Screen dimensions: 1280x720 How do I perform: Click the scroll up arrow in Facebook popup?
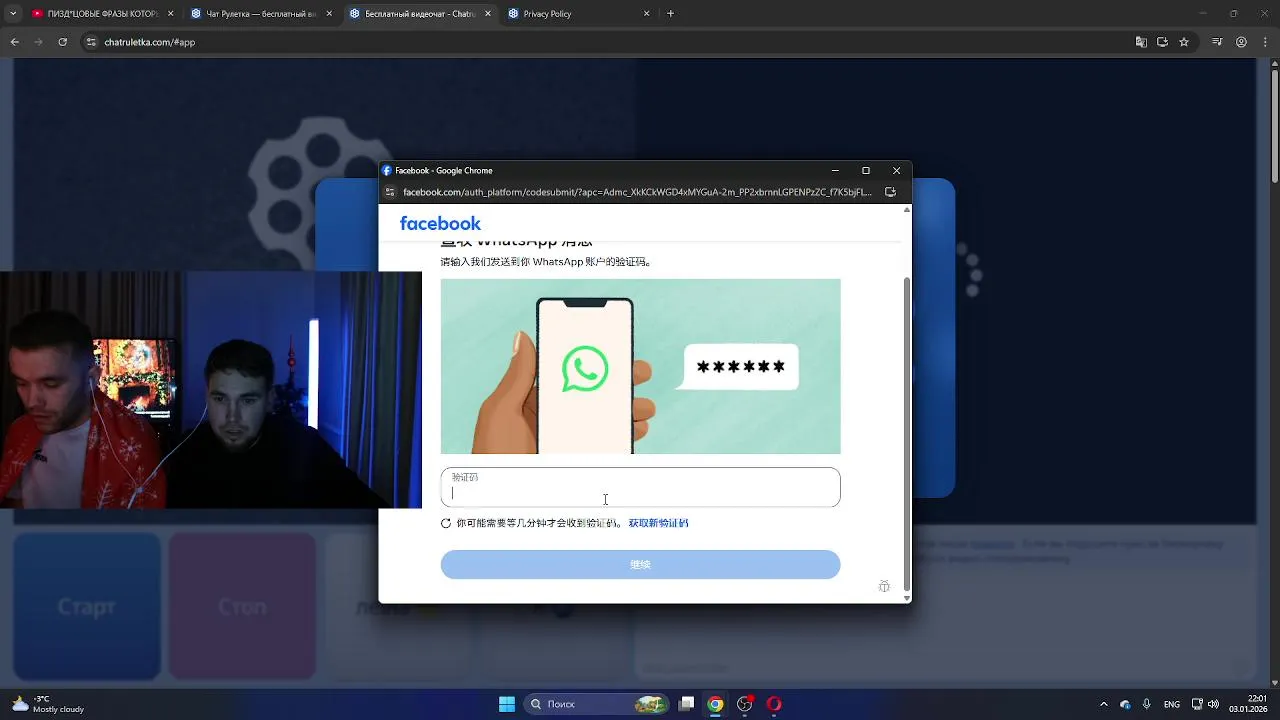(x=907, y=210)
